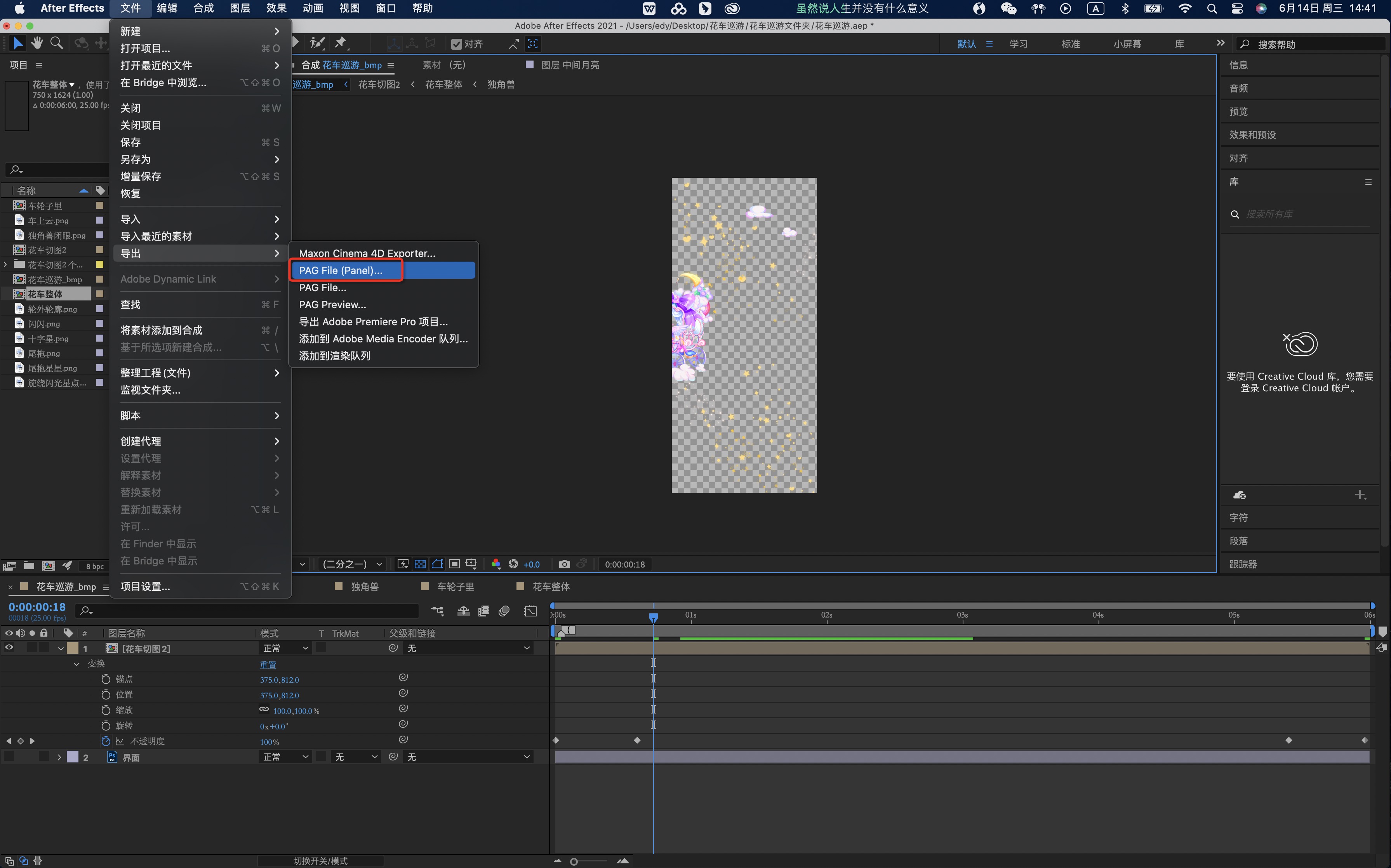Click the Selection arrow tool

(18, 43)
